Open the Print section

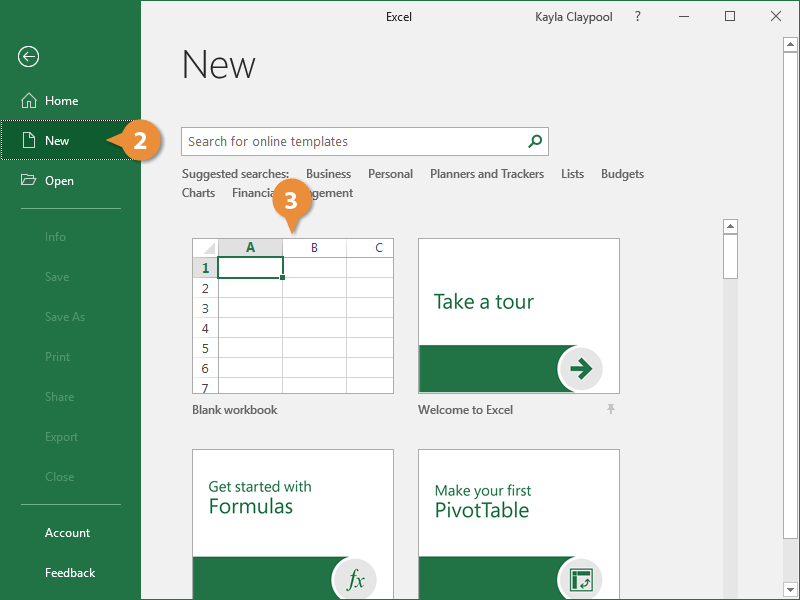(x=57, y=356)
